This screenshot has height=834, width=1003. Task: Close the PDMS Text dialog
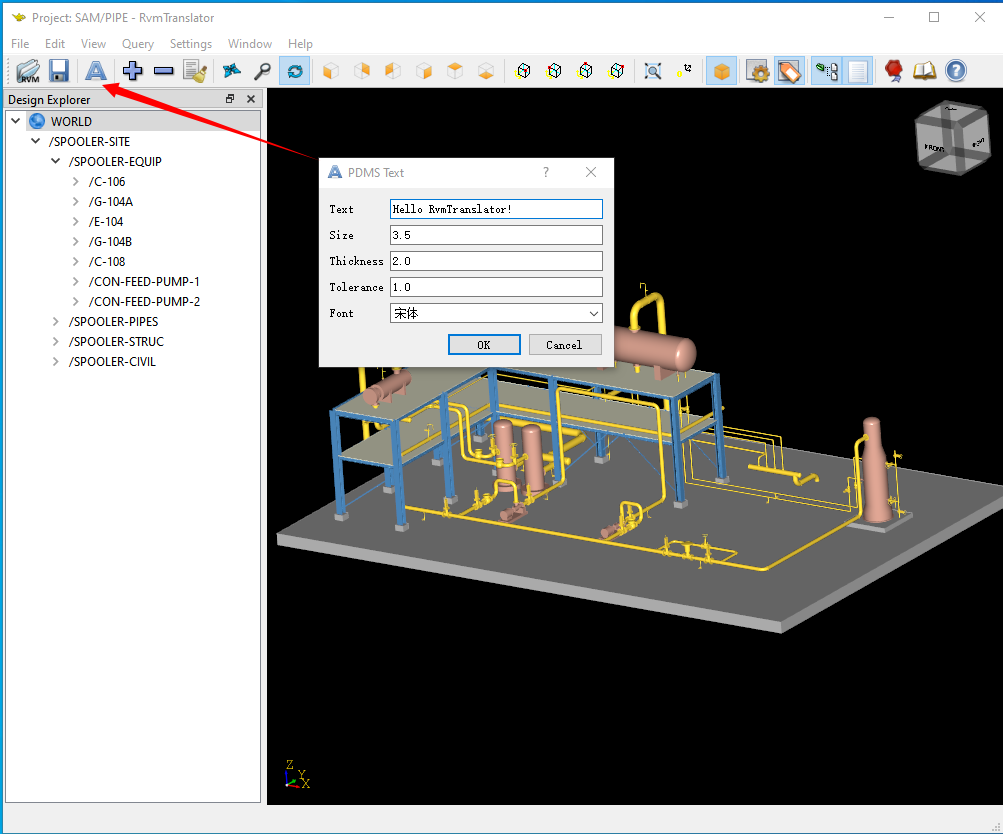pos(591,172)
